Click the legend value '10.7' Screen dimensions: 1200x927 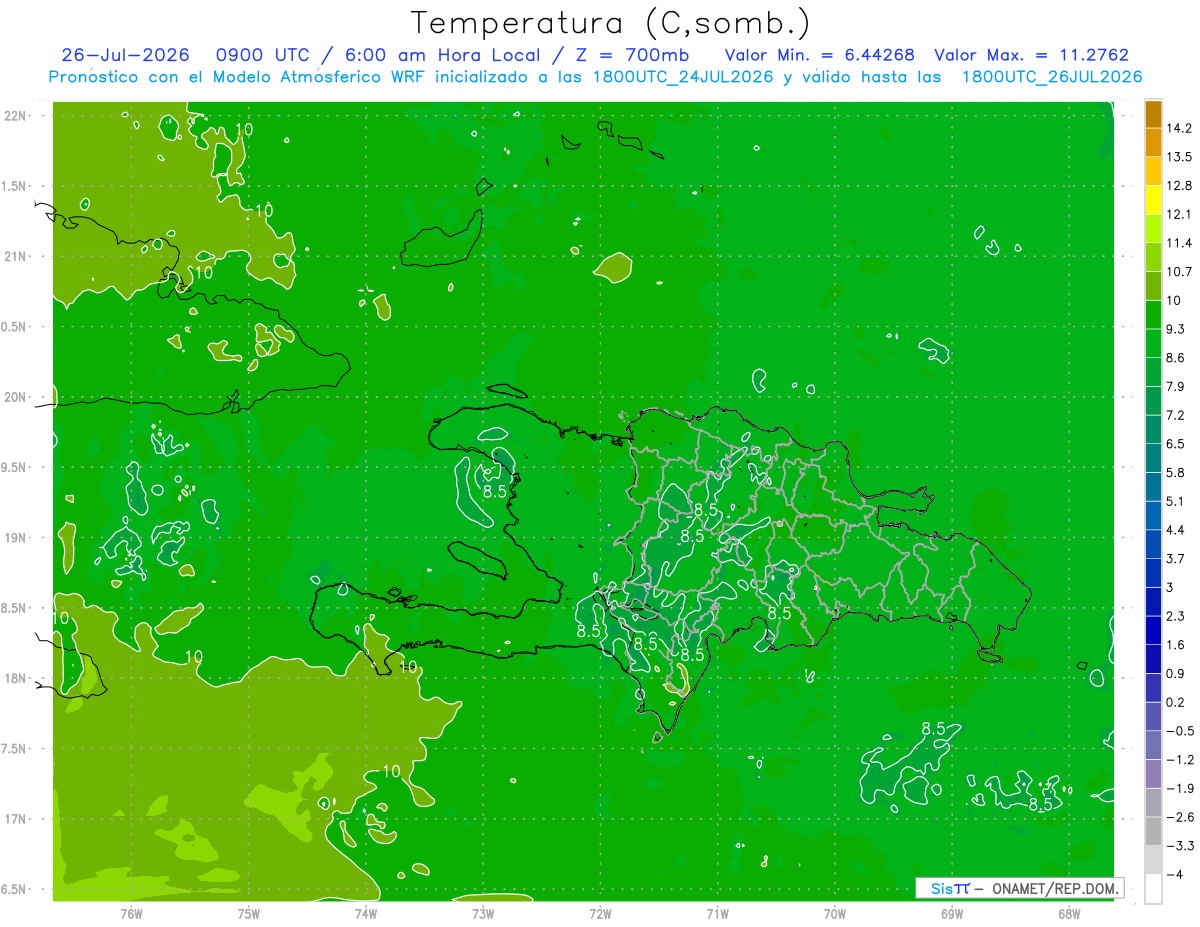[1181, 272]
